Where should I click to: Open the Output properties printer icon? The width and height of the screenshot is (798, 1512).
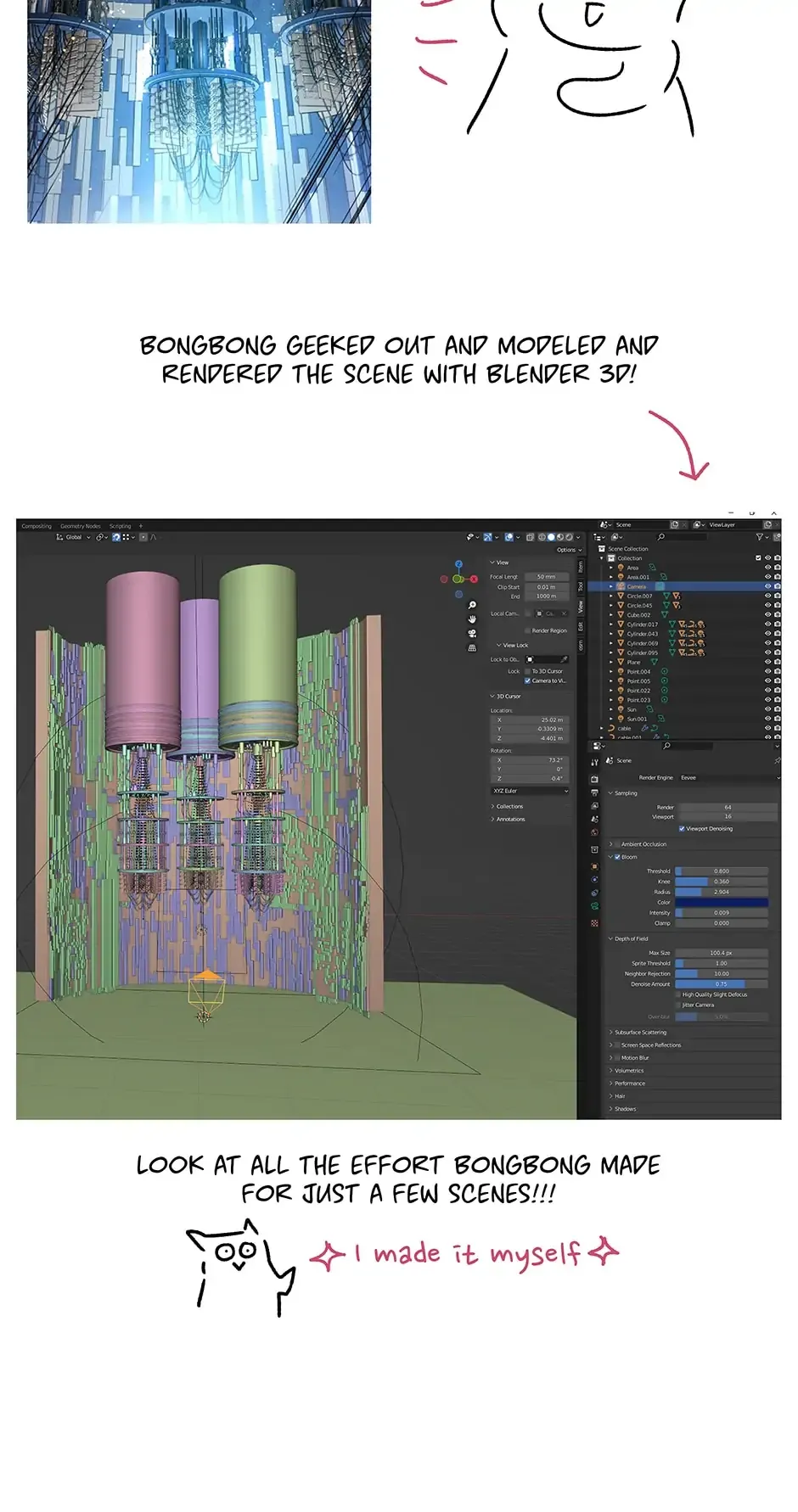click(594, 792)
